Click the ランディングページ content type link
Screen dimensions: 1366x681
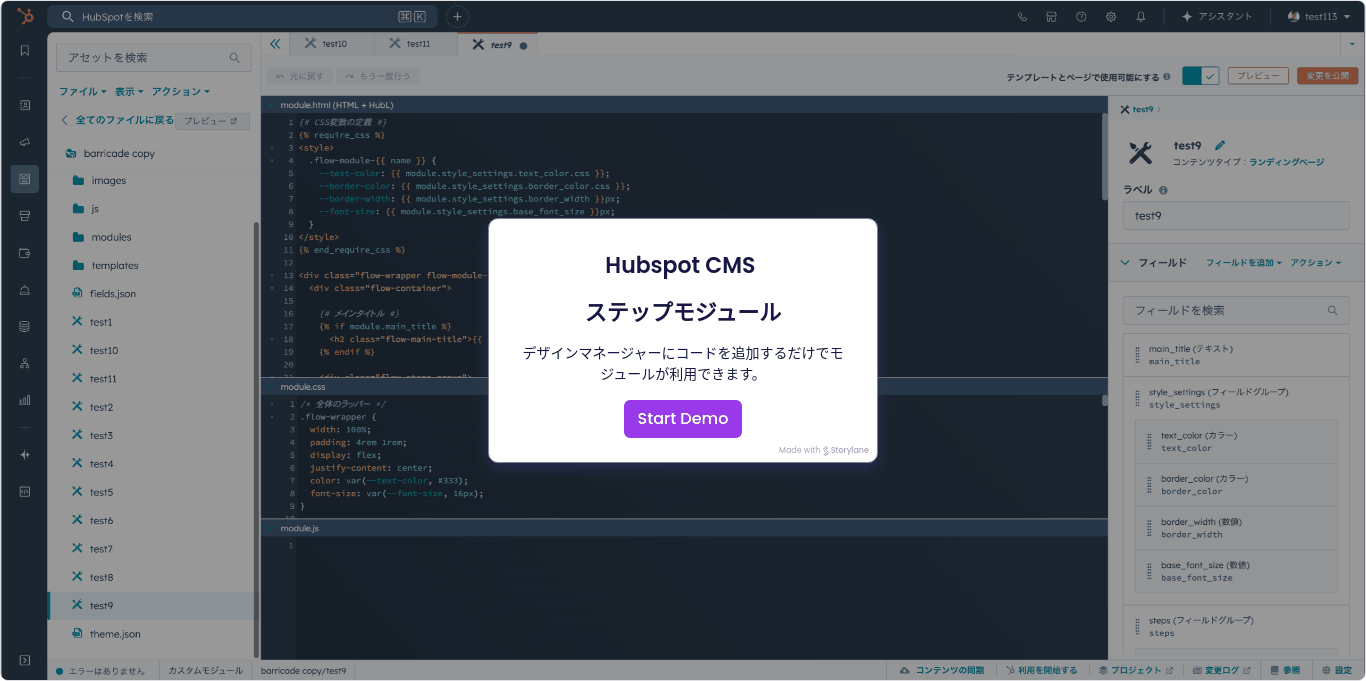click(1286, 162)
